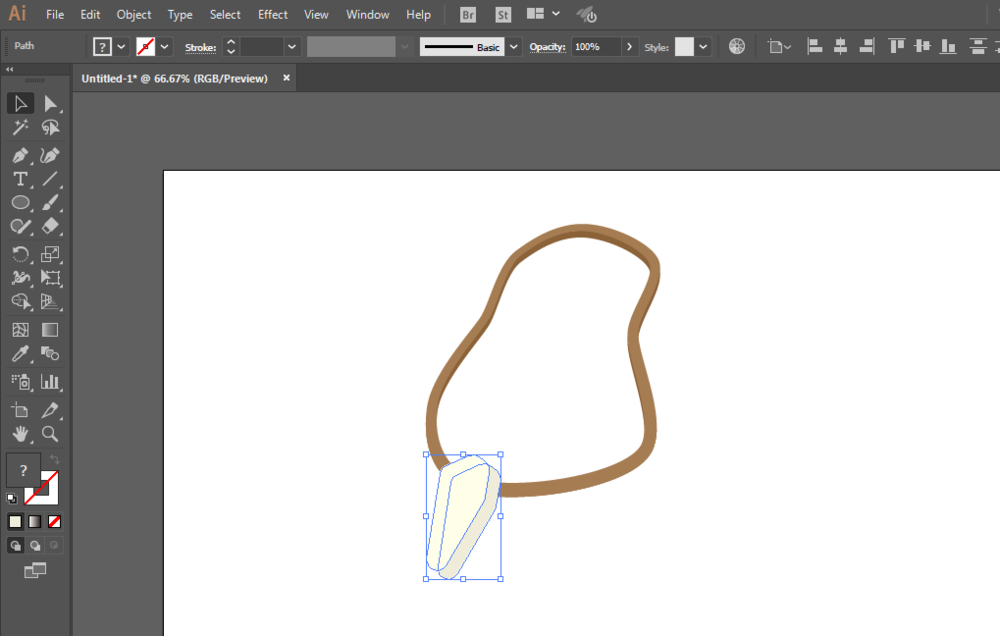The width and height of the screenshot is (1000, 636).
Task: Open the Effect menu
Action: tap(272, 15)
